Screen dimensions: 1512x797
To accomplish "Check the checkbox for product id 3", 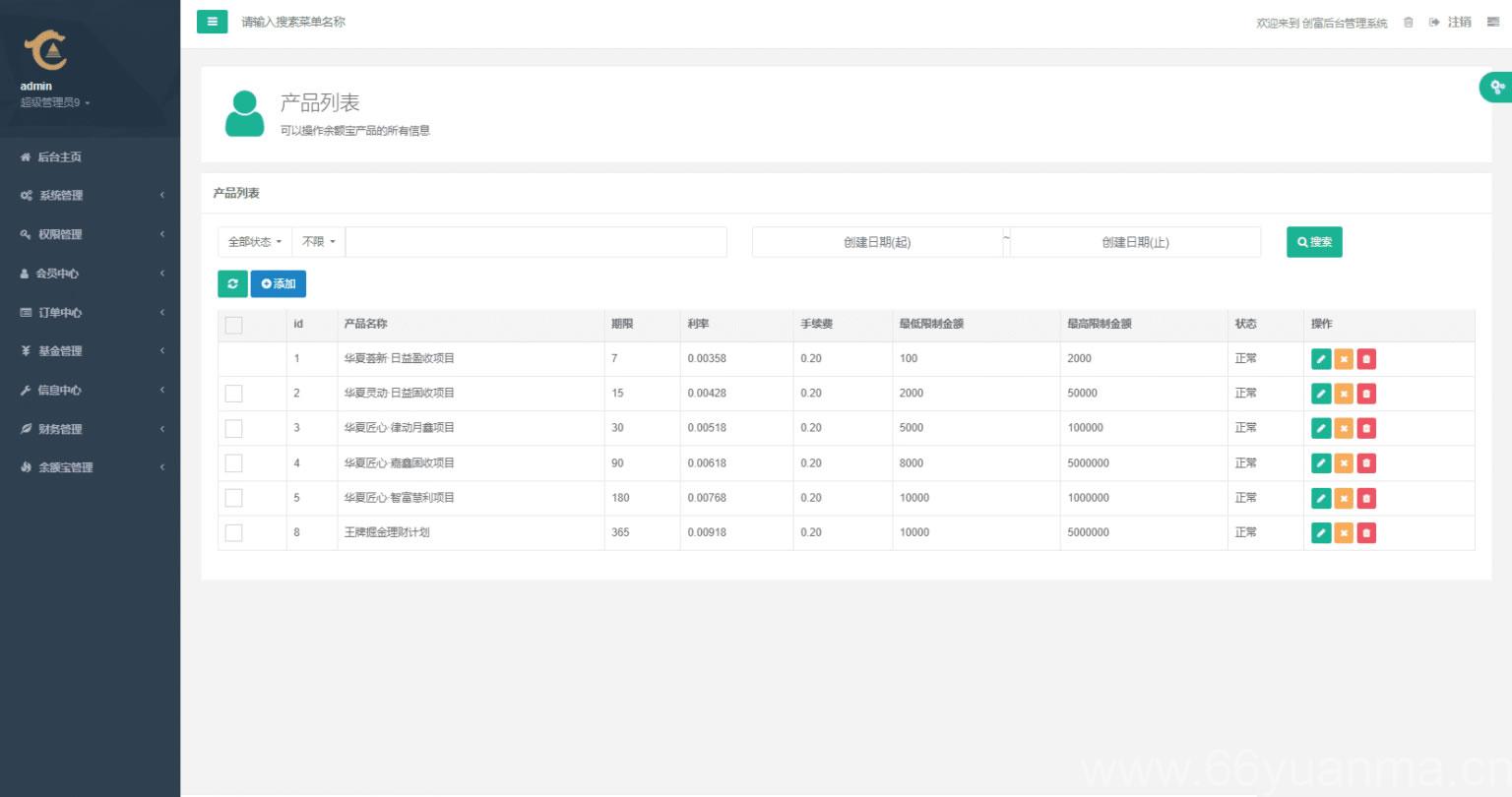I will point(233,428).
